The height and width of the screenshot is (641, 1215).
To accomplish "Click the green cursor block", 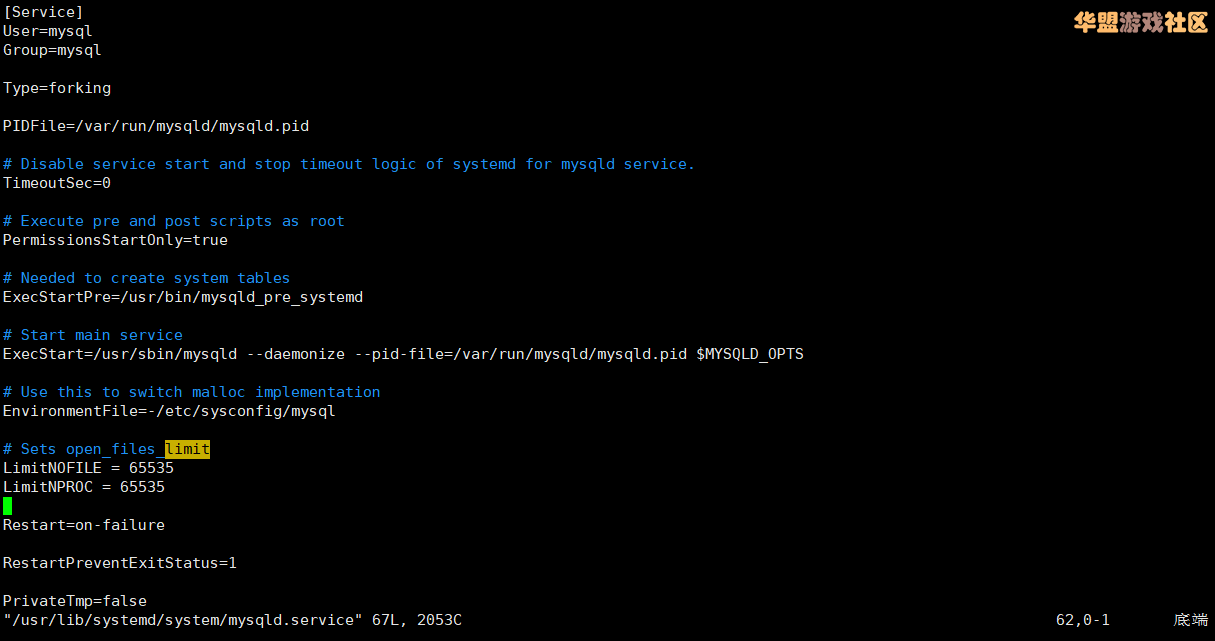I will [x=8, y=506].
